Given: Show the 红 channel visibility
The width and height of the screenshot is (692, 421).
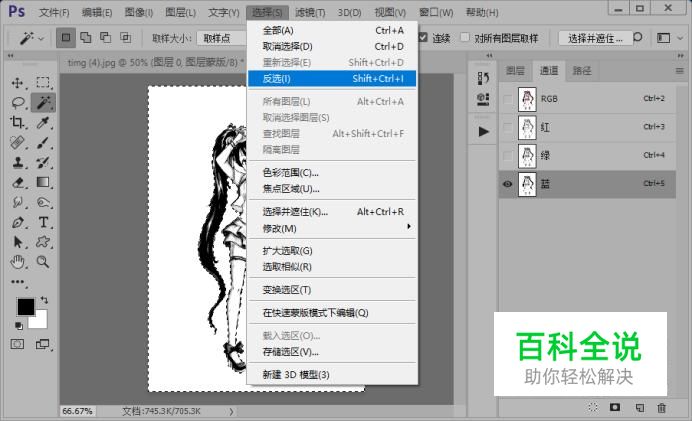Looking at the screenshot, I should (508, 128).
